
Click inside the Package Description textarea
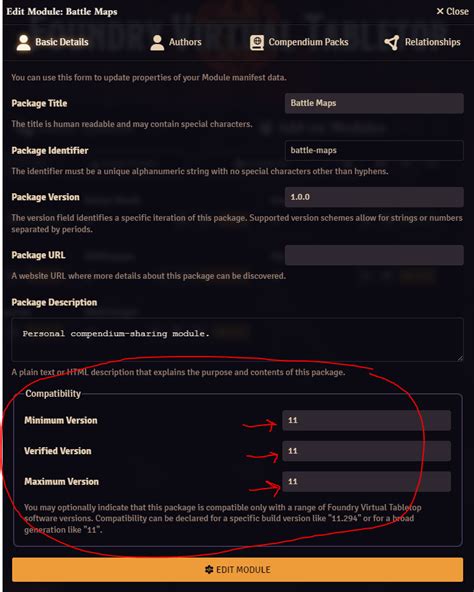click(x=237, y=339)
